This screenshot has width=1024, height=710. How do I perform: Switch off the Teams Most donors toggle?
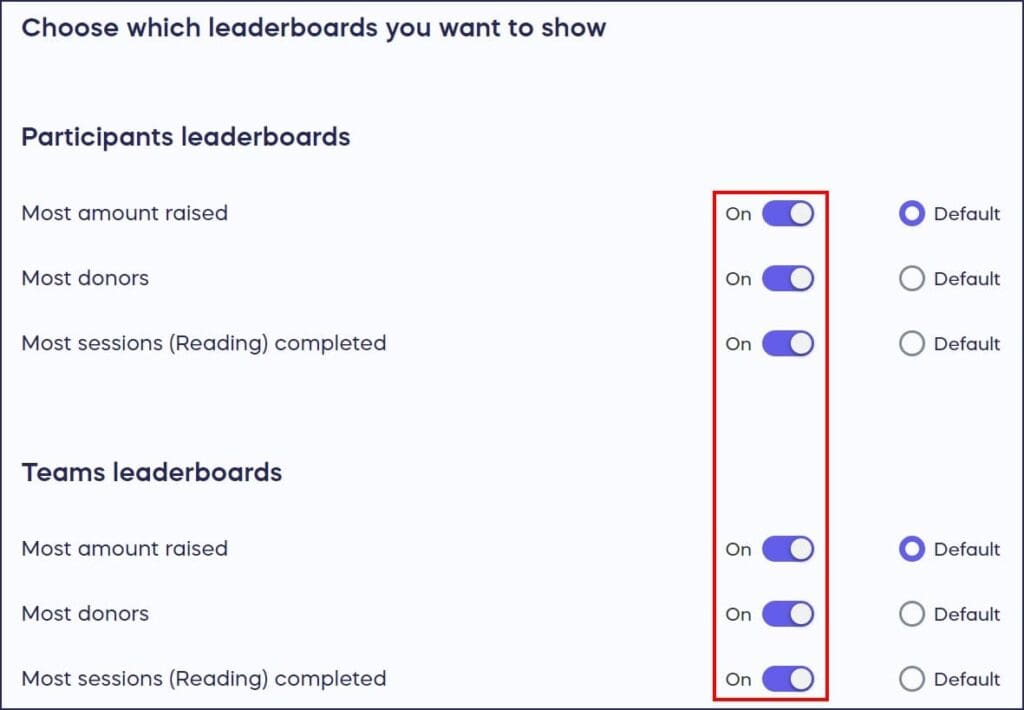coord(789,614)
